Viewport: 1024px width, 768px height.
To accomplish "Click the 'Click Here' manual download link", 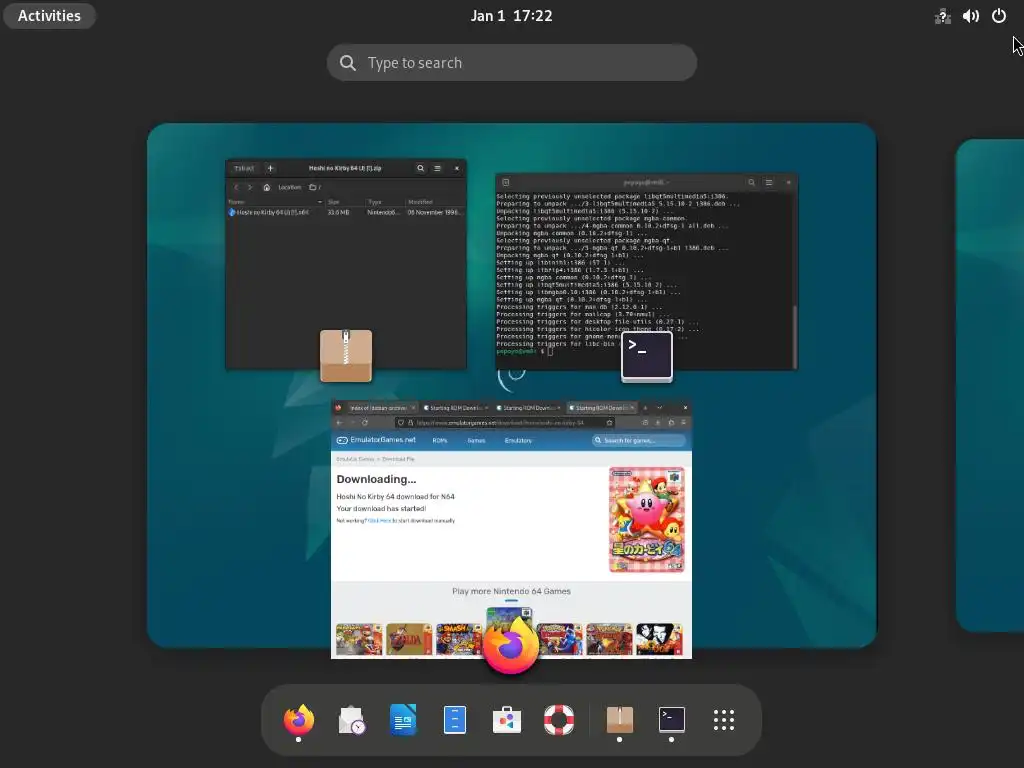I will pyautogui.click(x=379, y=521).
